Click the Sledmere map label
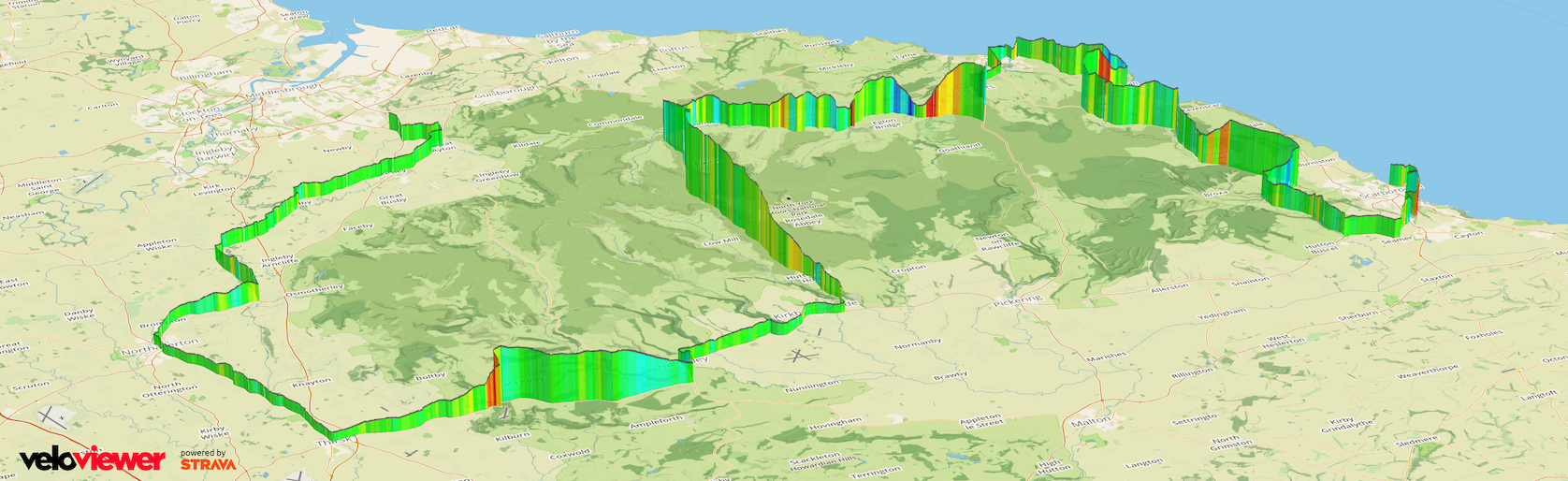Viewport: 1568px width, 481px height. [x=1417, y=441]
